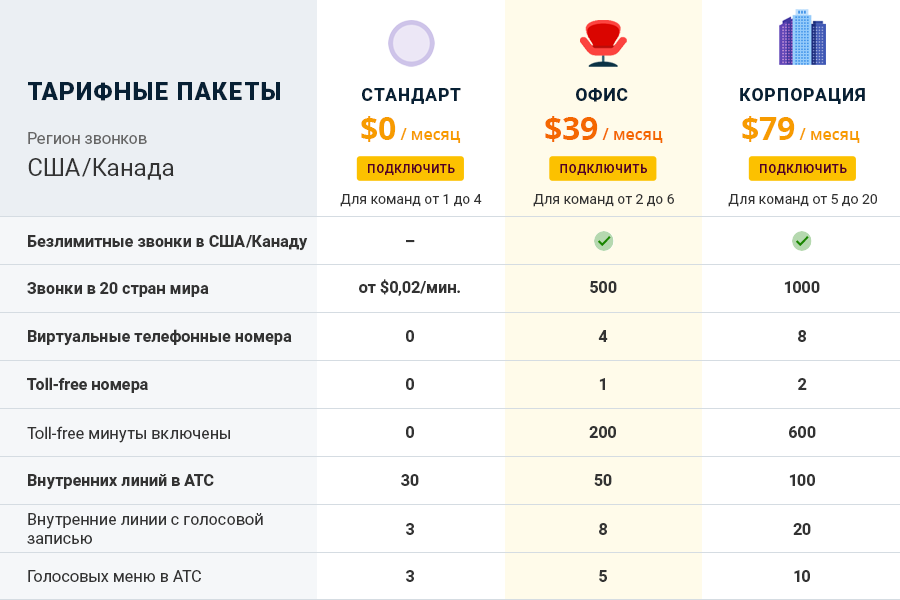Click the Корпорация skyscraper building icon

pyautogui.click(x=802, y=38)
